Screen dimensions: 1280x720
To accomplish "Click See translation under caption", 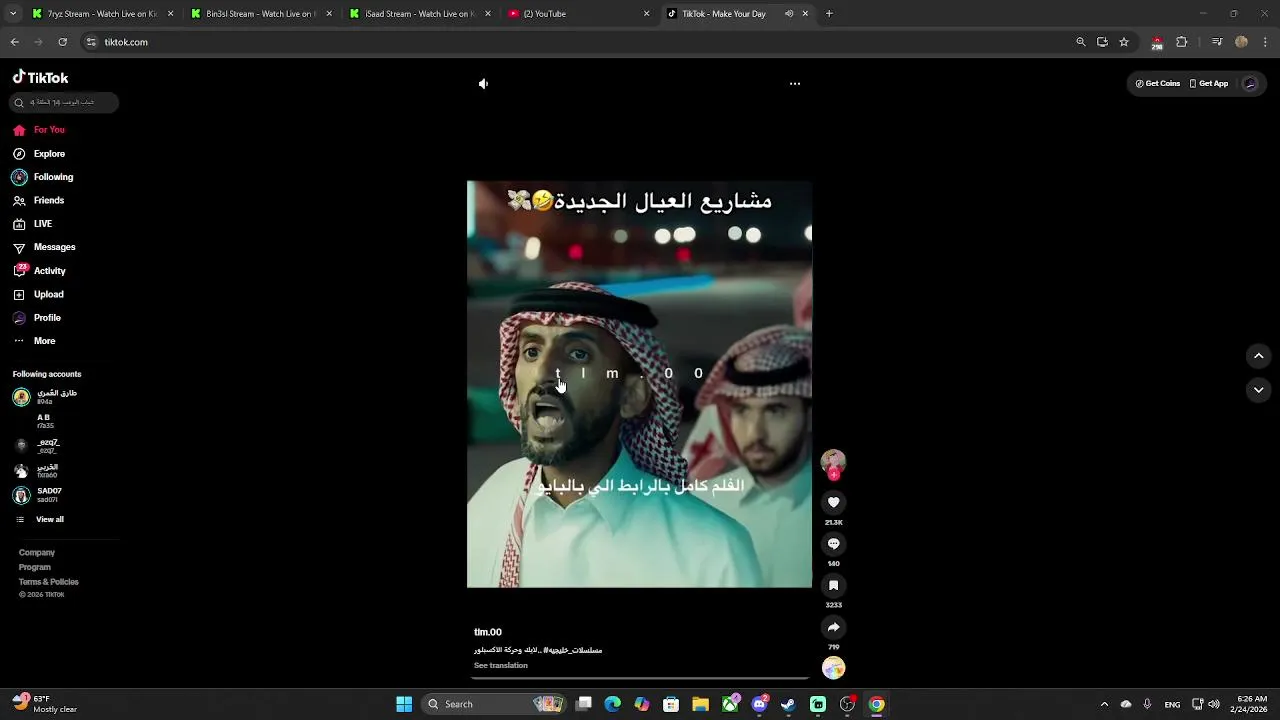I will click(x=501, y=666).
